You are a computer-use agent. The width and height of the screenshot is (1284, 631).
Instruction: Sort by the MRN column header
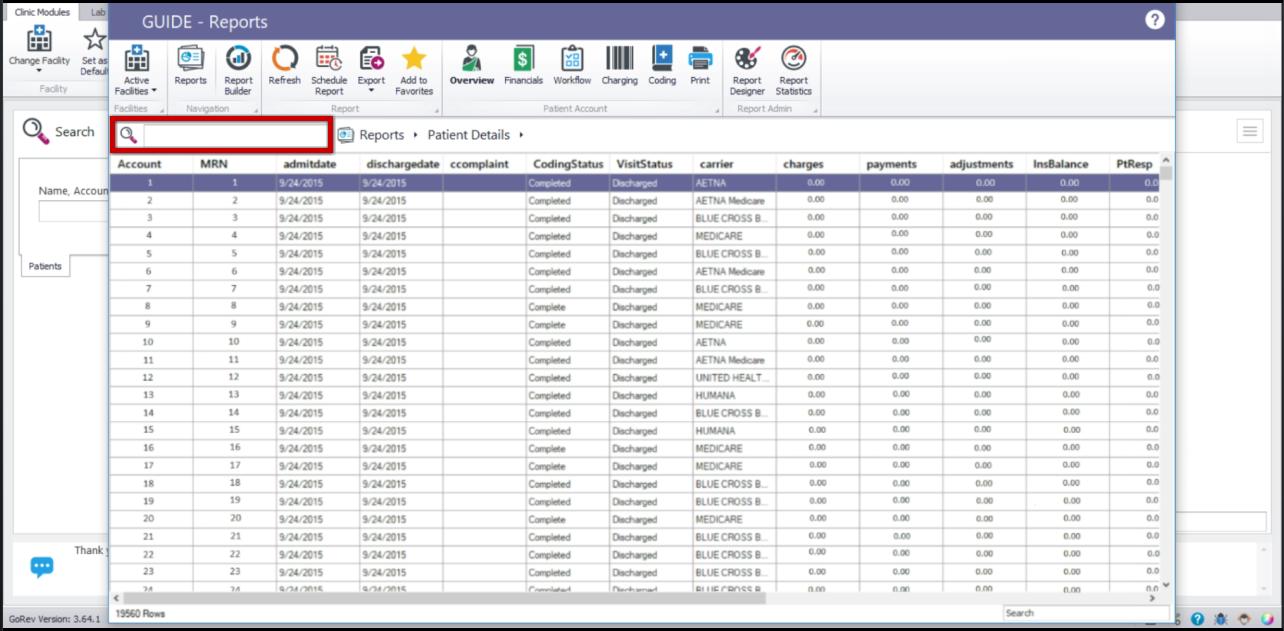[x=235, y=164]
